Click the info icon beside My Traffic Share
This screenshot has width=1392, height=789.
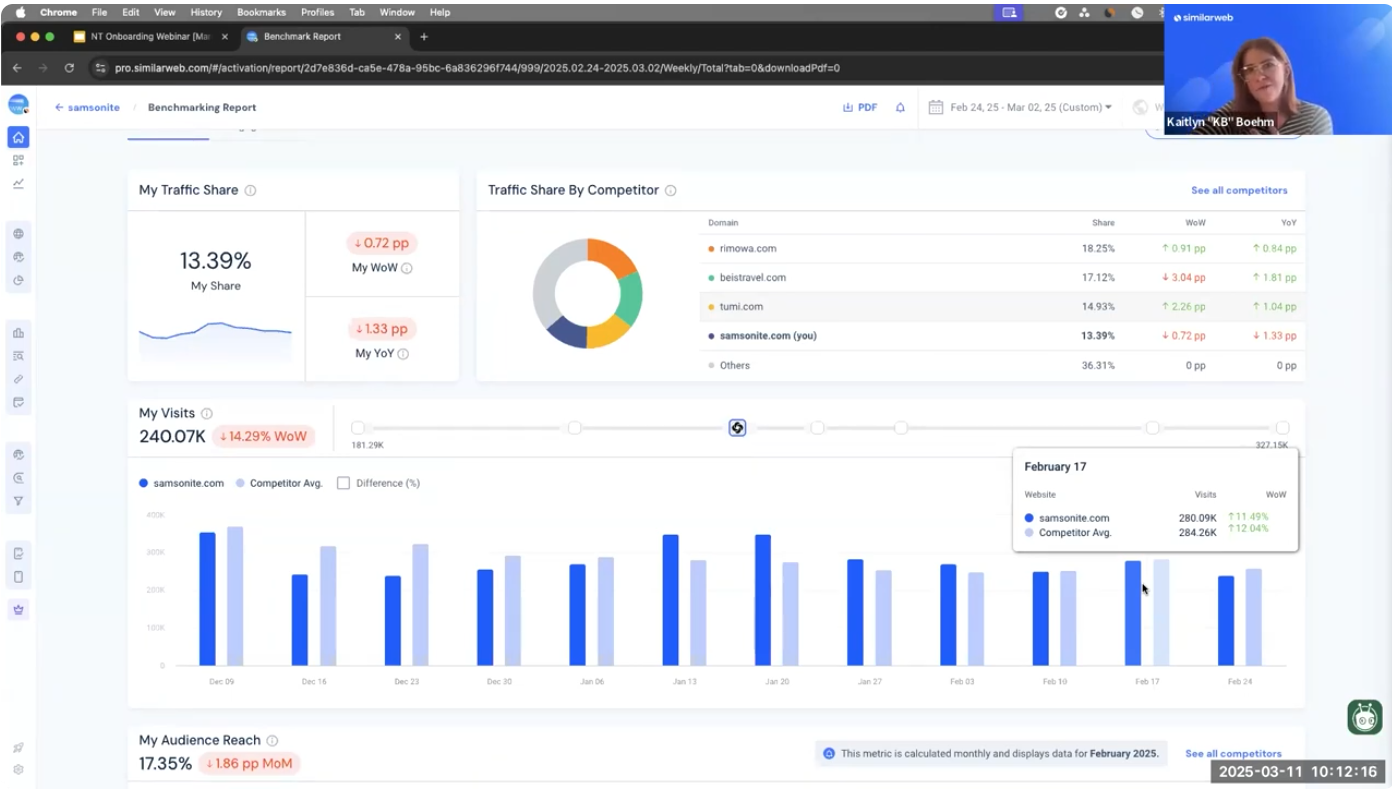(x=251, y=190)
